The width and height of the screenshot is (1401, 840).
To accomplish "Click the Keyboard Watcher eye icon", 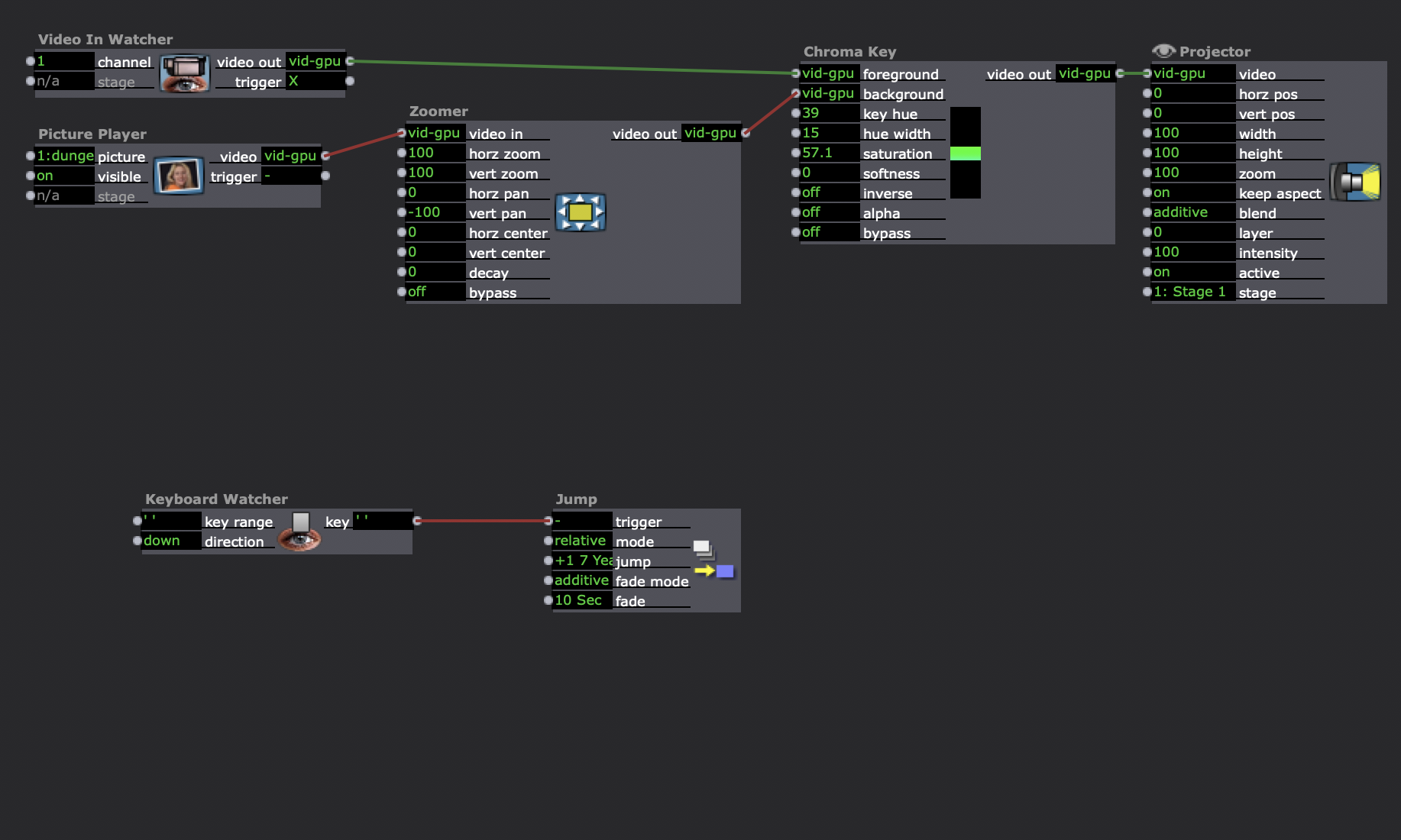I will tap(299, 532).
